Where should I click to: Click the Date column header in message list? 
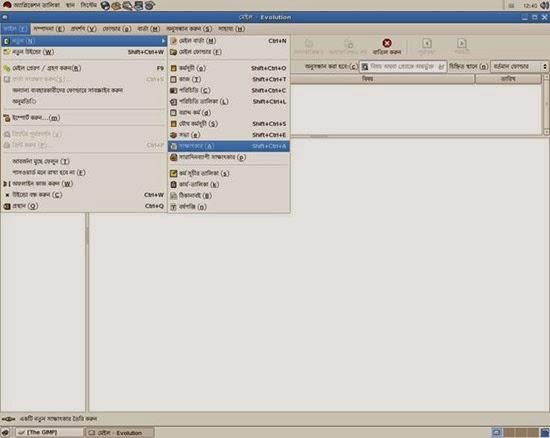pyautogui.click(x=508, y=79)
